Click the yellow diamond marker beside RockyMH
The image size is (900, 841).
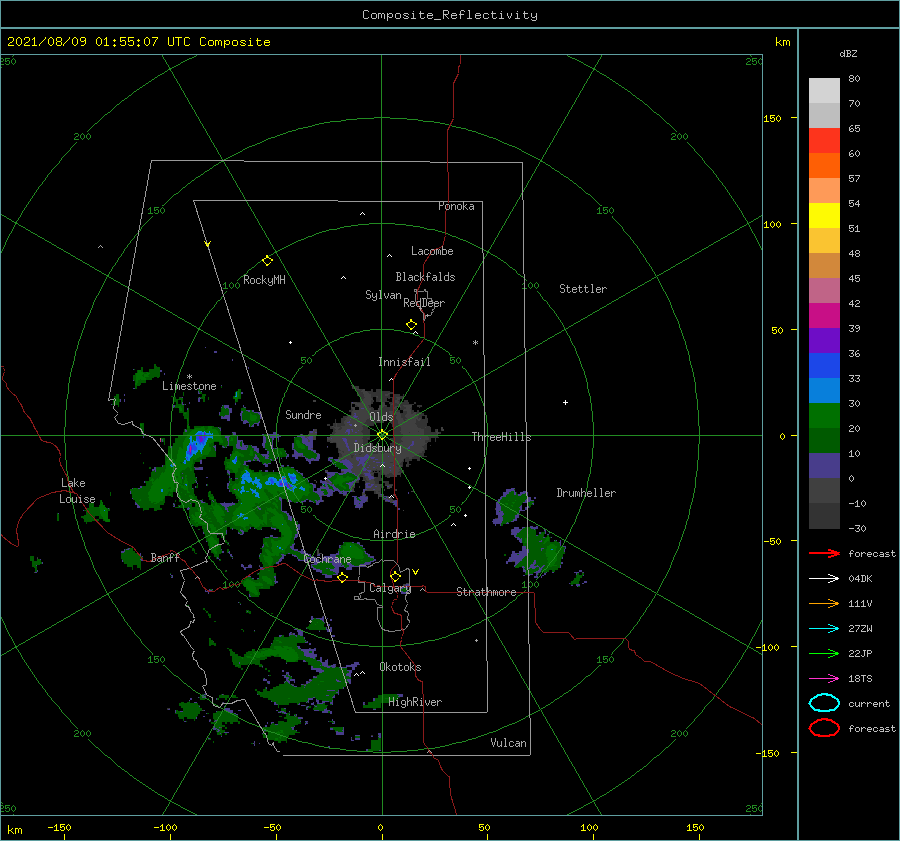click(267, 261)
